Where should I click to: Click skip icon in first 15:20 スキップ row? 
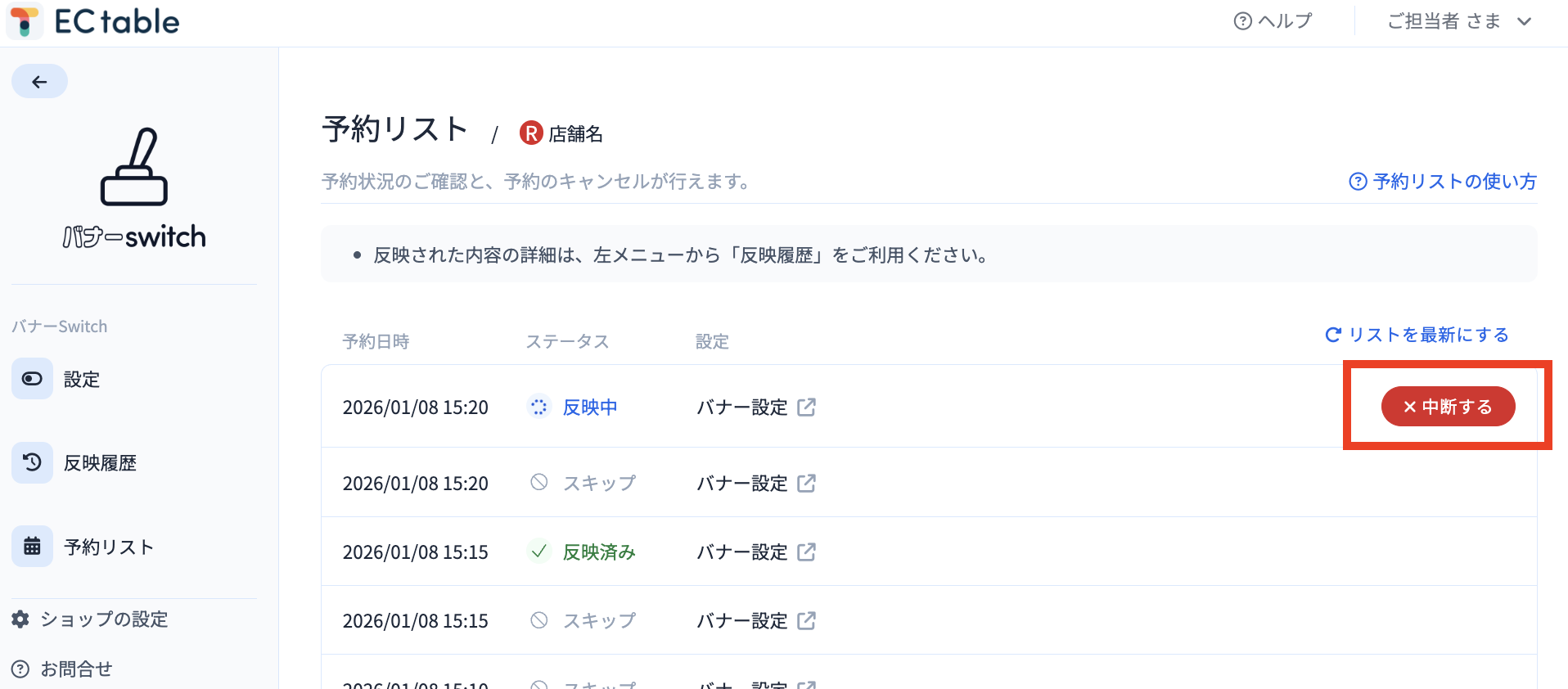(538, 483)
